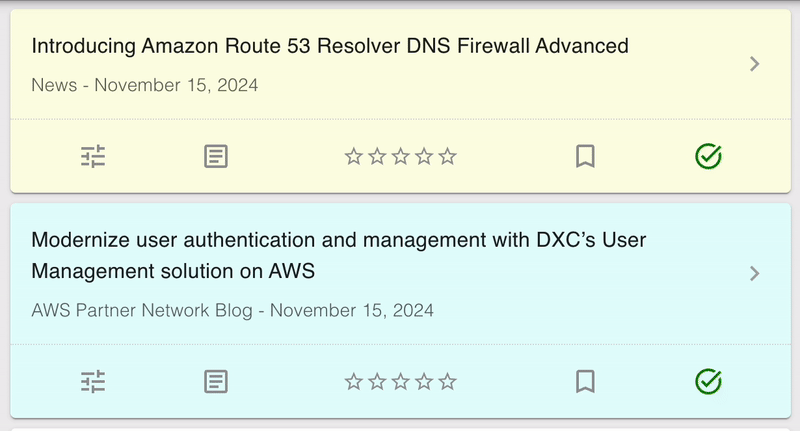This screenshot has width=800, height=431.
Task: Expand the Route 53 Resolver article chevron
Action: tap(755, 64)
